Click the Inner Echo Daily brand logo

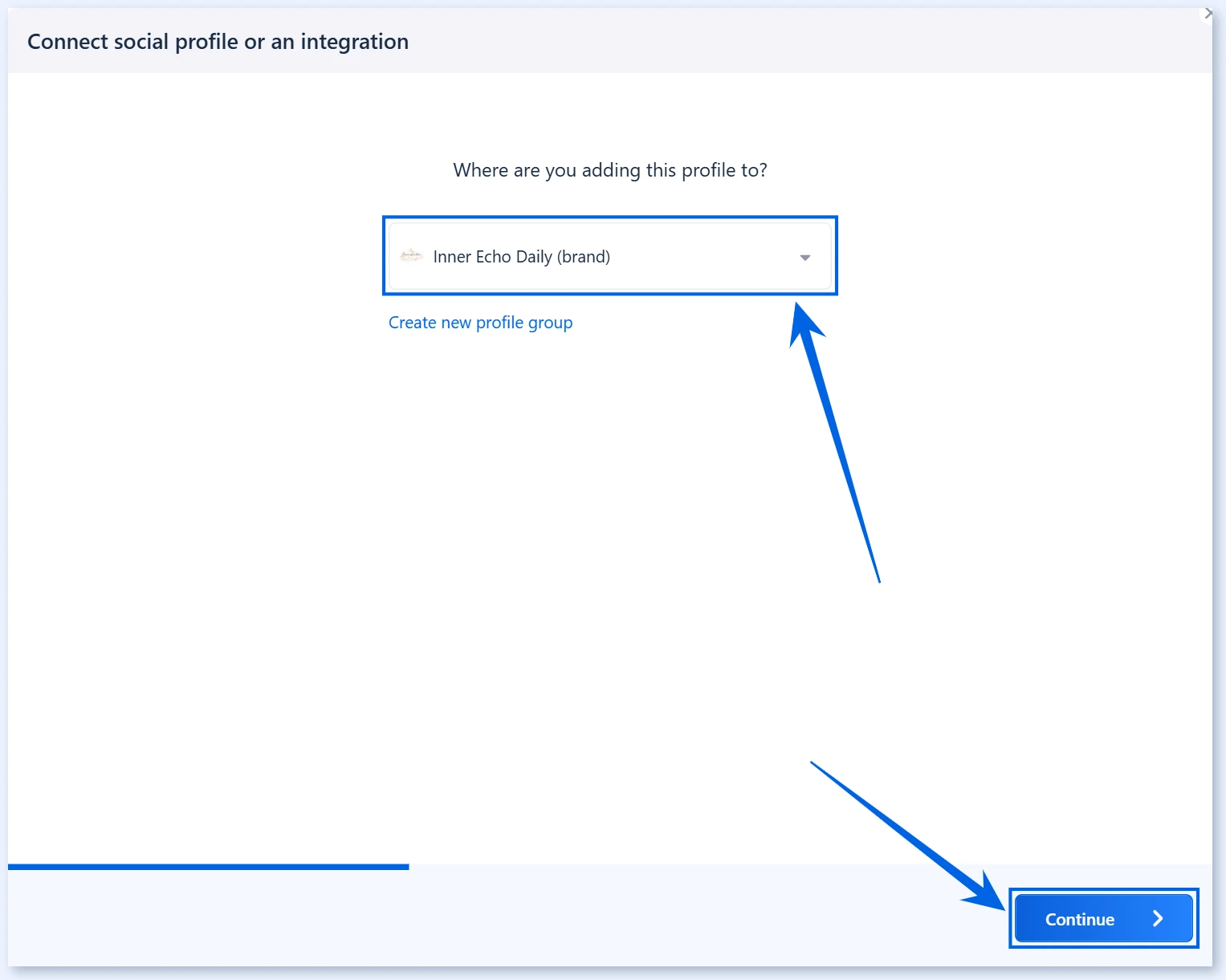411,256
